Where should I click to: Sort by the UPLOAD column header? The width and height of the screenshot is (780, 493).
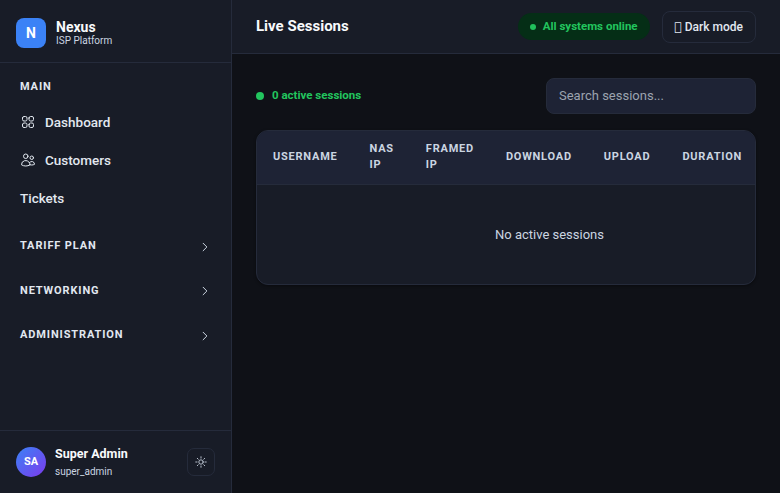(x=626, y=156)
